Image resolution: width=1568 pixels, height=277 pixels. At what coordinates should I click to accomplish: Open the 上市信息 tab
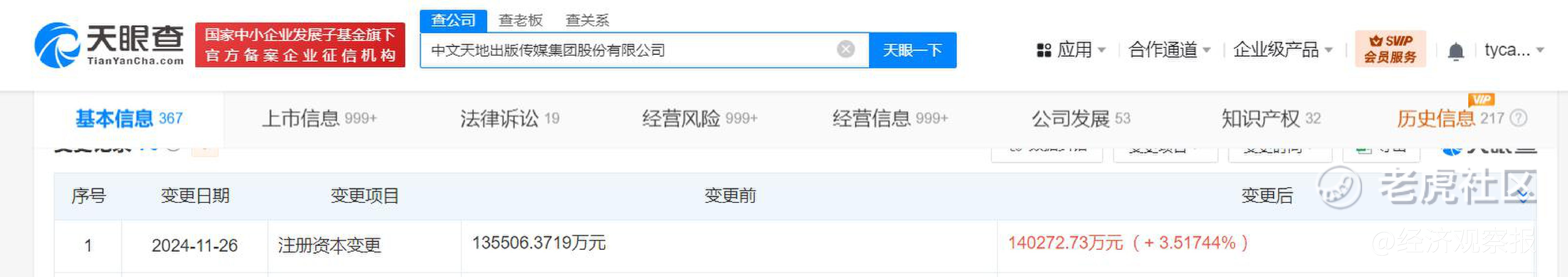(319, 118)
